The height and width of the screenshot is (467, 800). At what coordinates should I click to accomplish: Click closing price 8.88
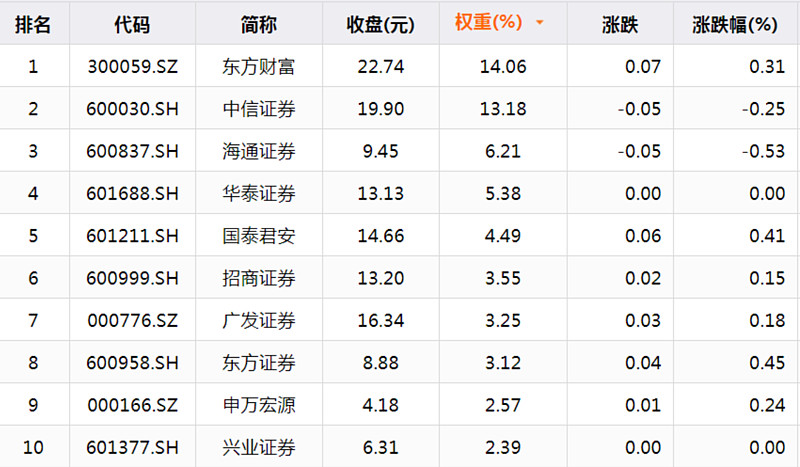(381, 363)
